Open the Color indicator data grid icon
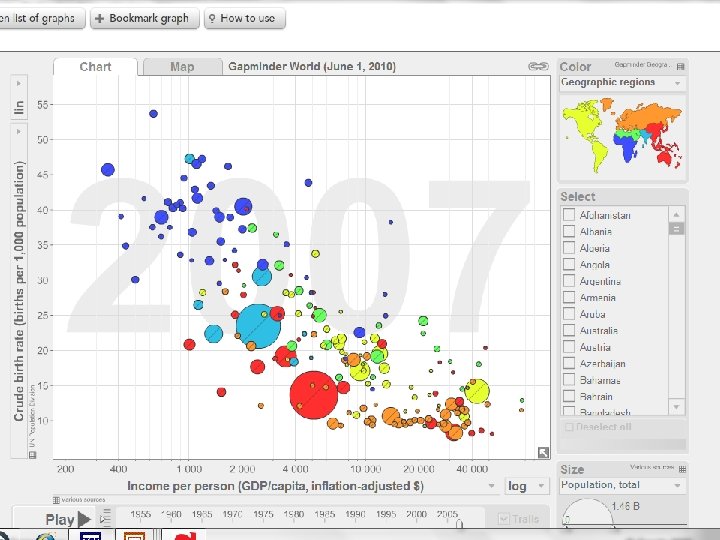720x540 pixels. click(x=681, y=67)
